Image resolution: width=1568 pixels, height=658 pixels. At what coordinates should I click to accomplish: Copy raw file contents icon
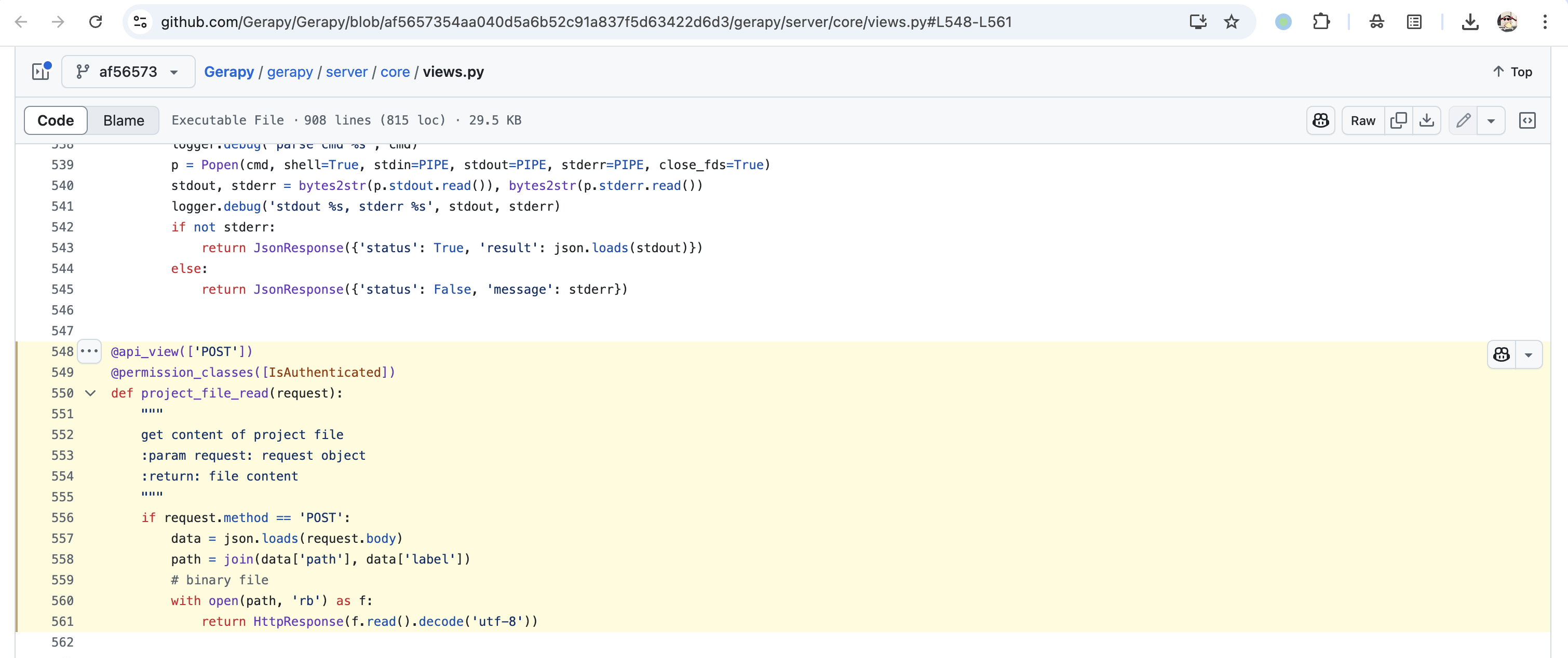tap(1398, 120)
